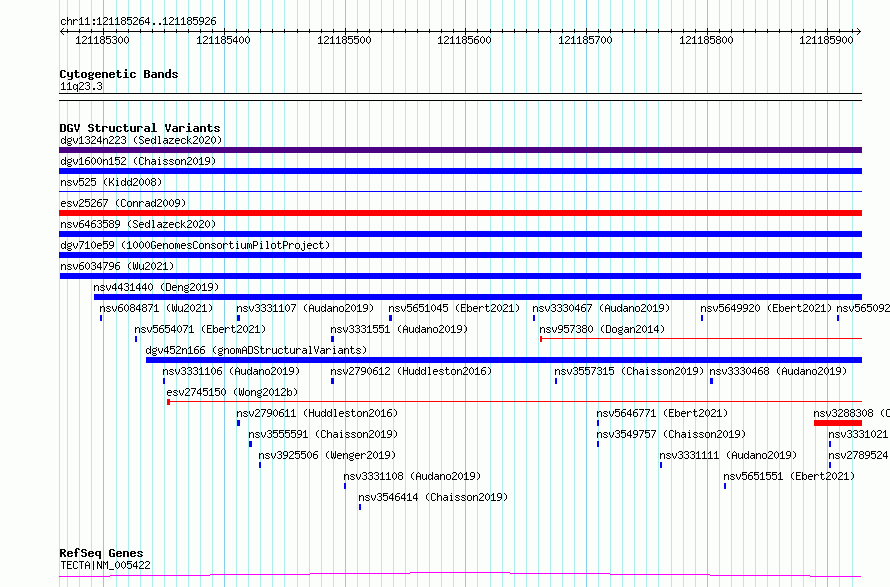This screenshot has width=890, height=587.
Task: Click ruler position 121185300
Action: pyautogui.click(x=102, y=40)
